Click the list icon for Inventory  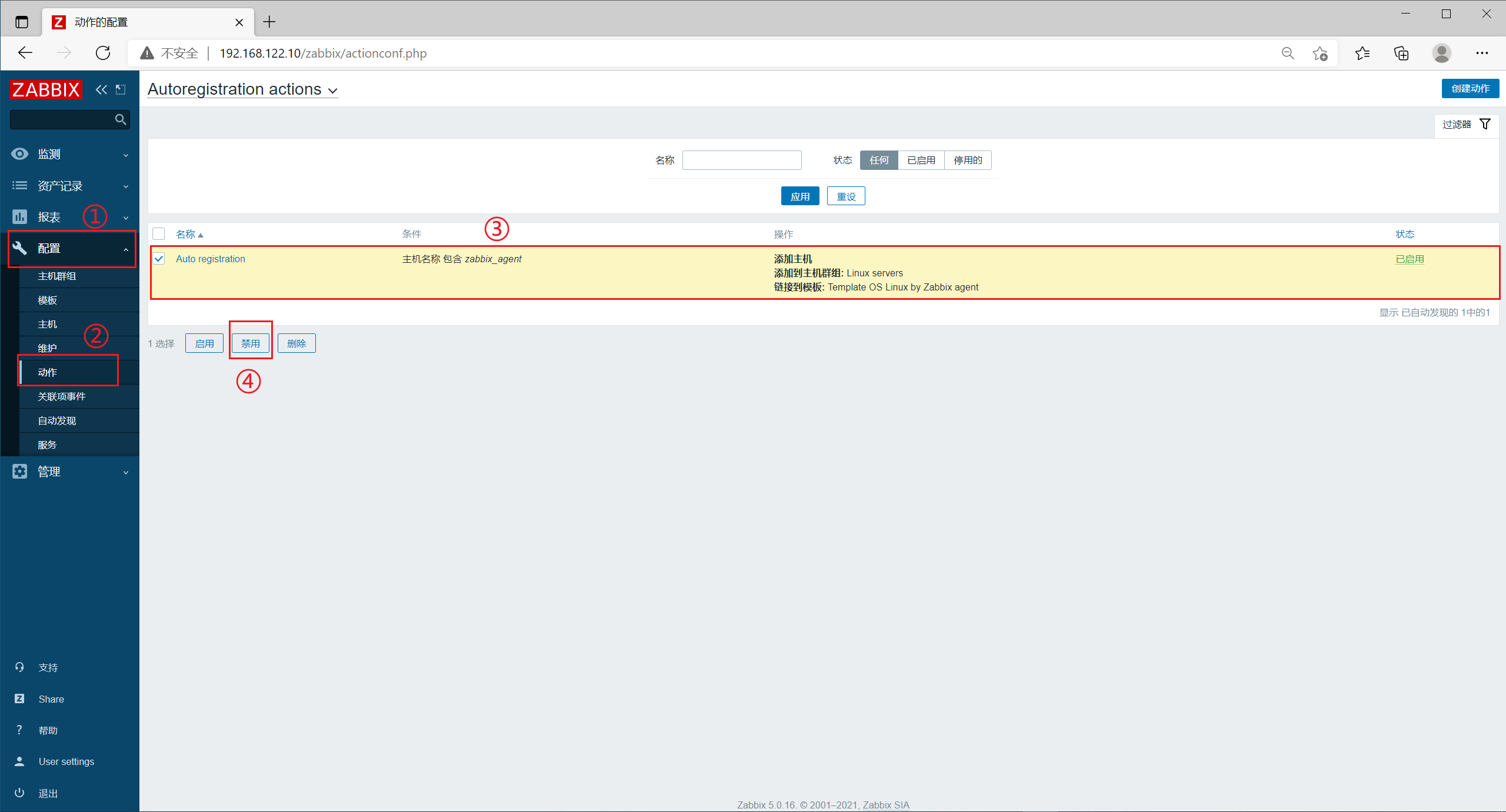[x=19, y=185]
